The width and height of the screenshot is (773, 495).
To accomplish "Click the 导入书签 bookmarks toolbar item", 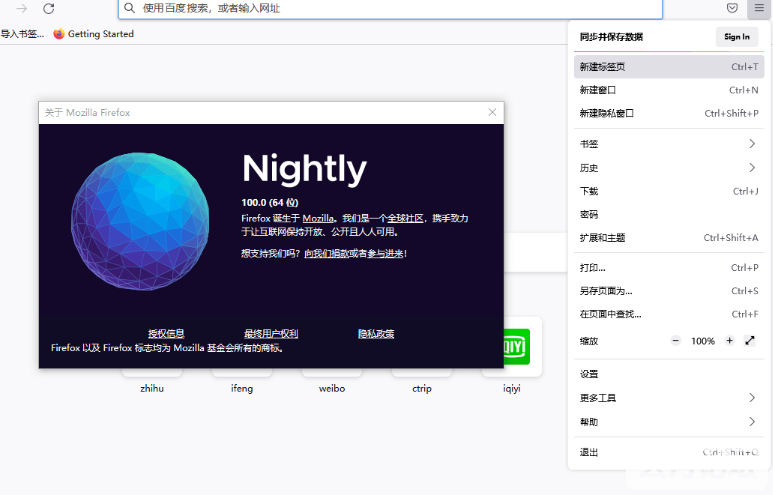I will (22, 34).
